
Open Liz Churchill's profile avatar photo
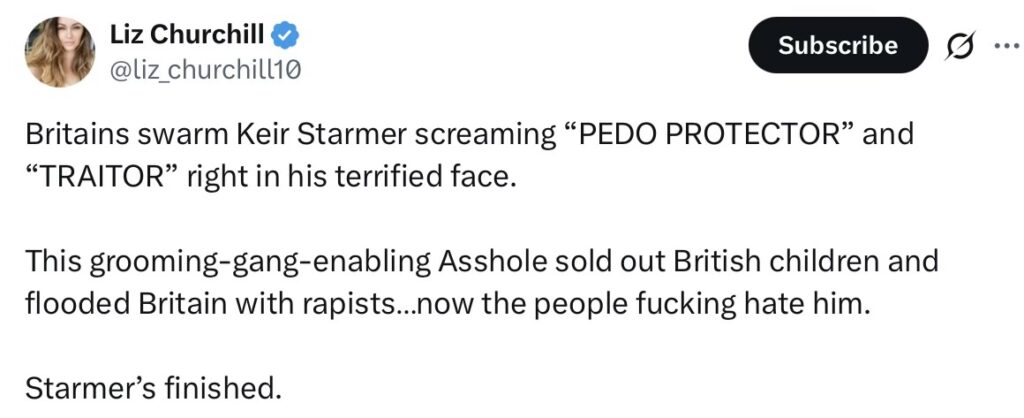pos(57,52)
